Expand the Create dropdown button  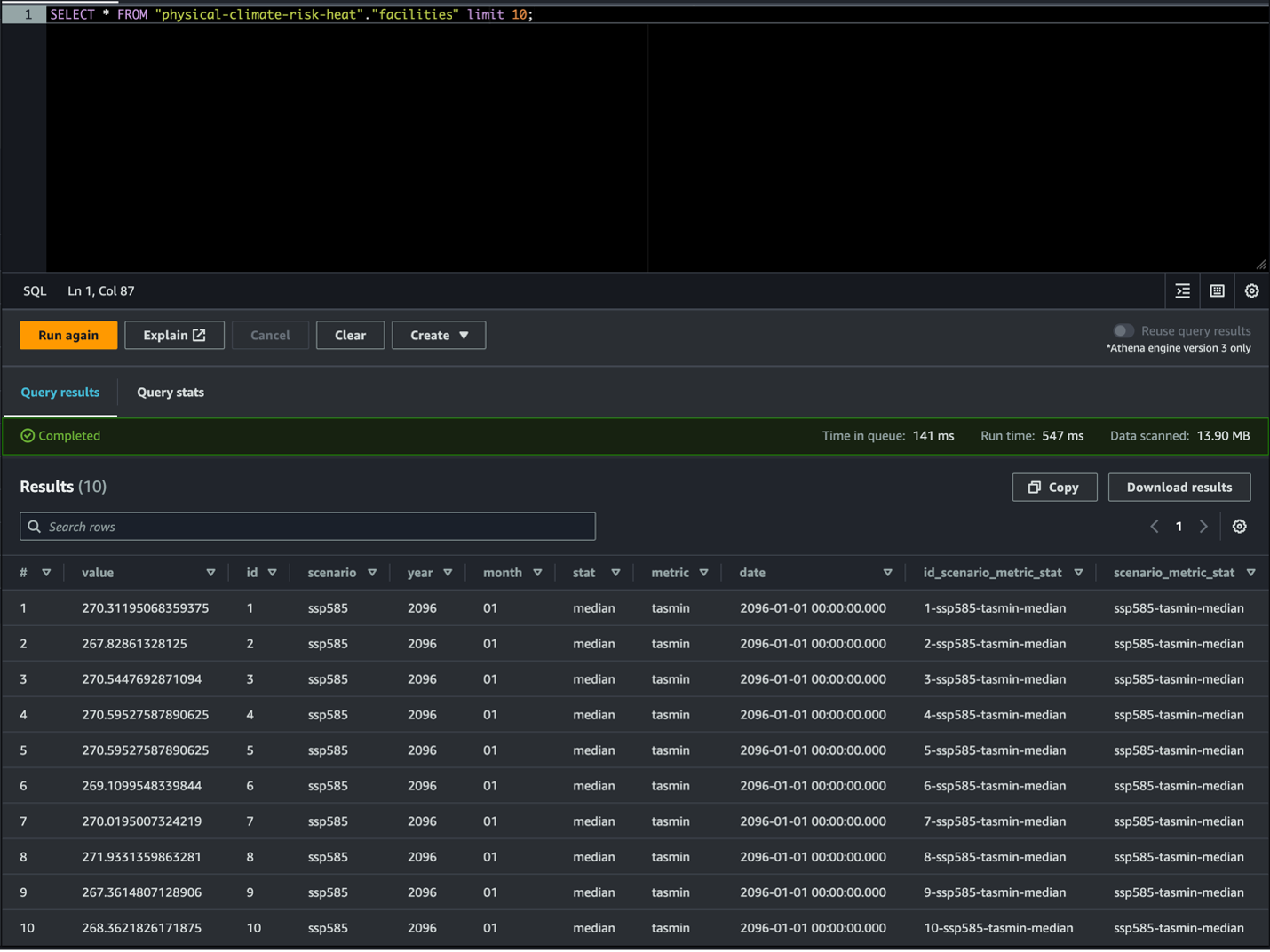(x=439, y=336)
